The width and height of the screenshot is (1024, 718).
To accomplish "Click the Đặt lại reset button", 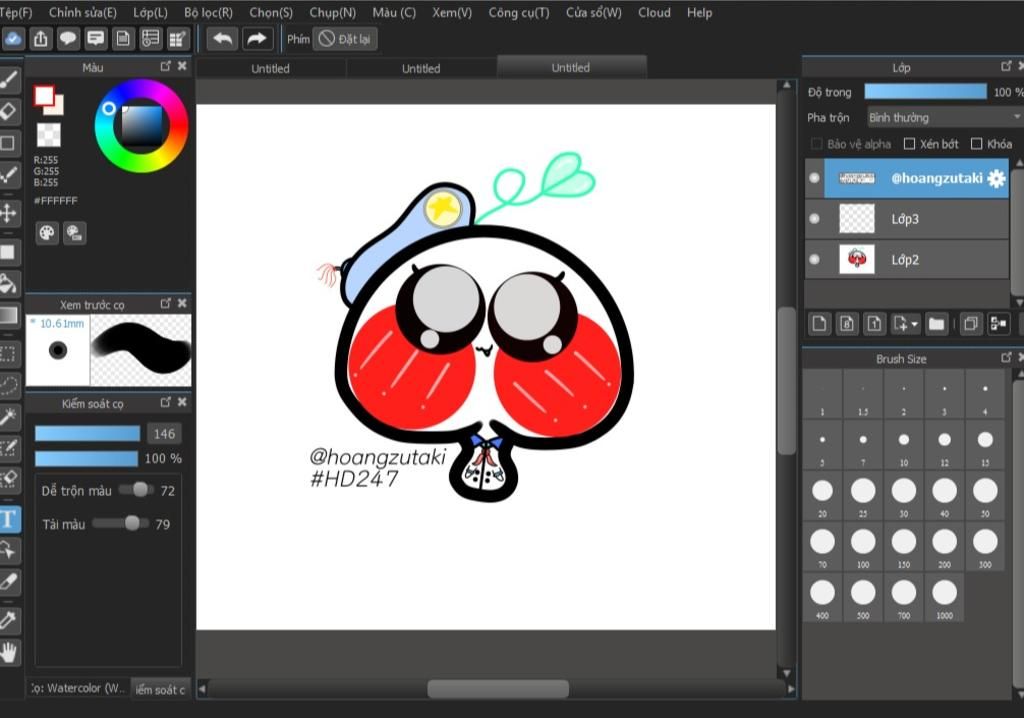I will (345, 39).
